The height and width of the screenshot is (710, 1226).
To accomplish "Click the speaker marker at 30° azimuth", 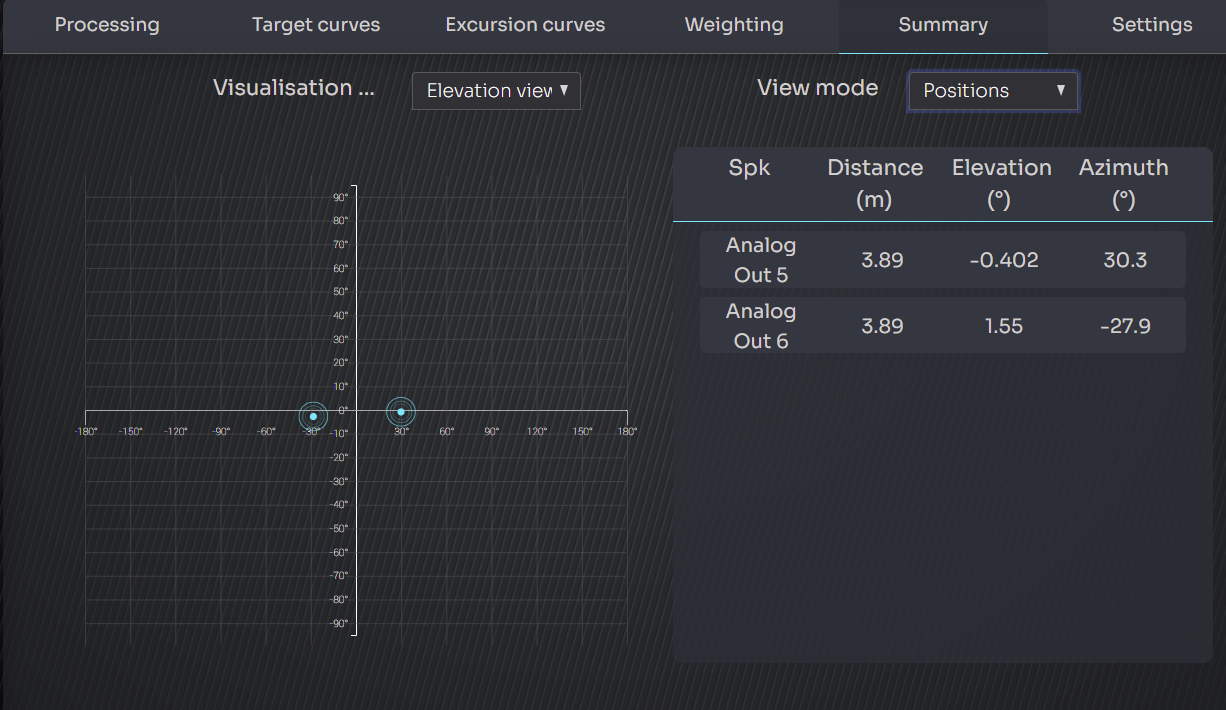I will (401, 412).
